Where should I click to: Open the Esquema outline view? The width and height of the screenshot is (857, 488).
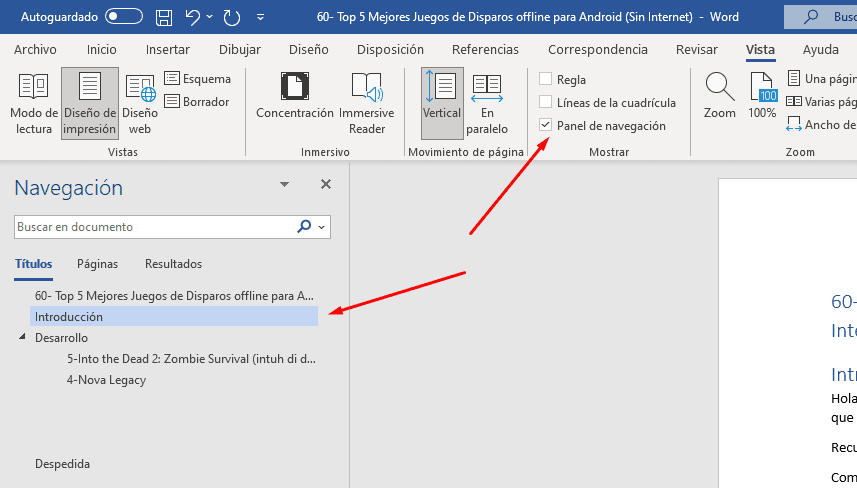197,79
